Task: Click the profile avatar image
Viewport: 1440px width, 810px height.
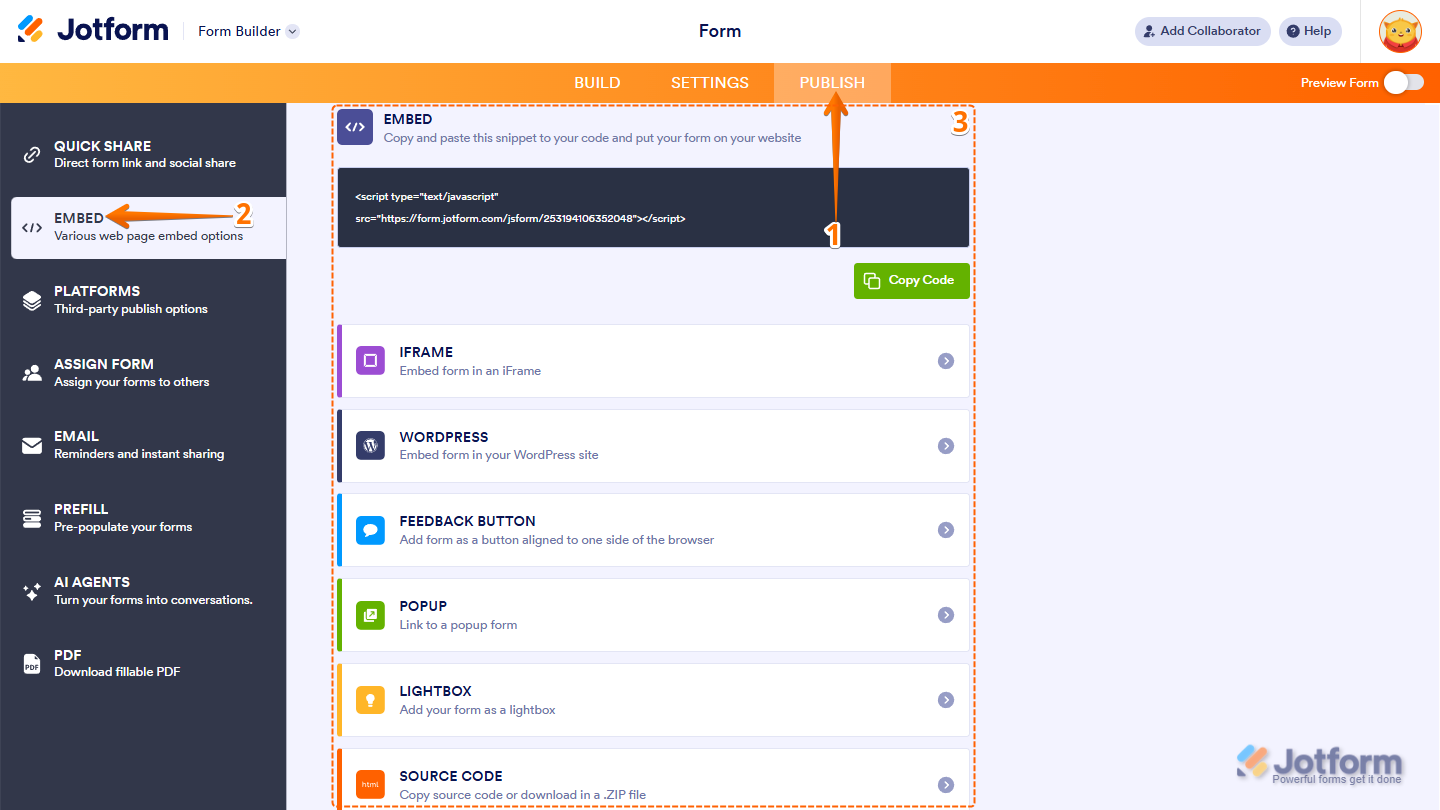Action: click(1400, 31)
